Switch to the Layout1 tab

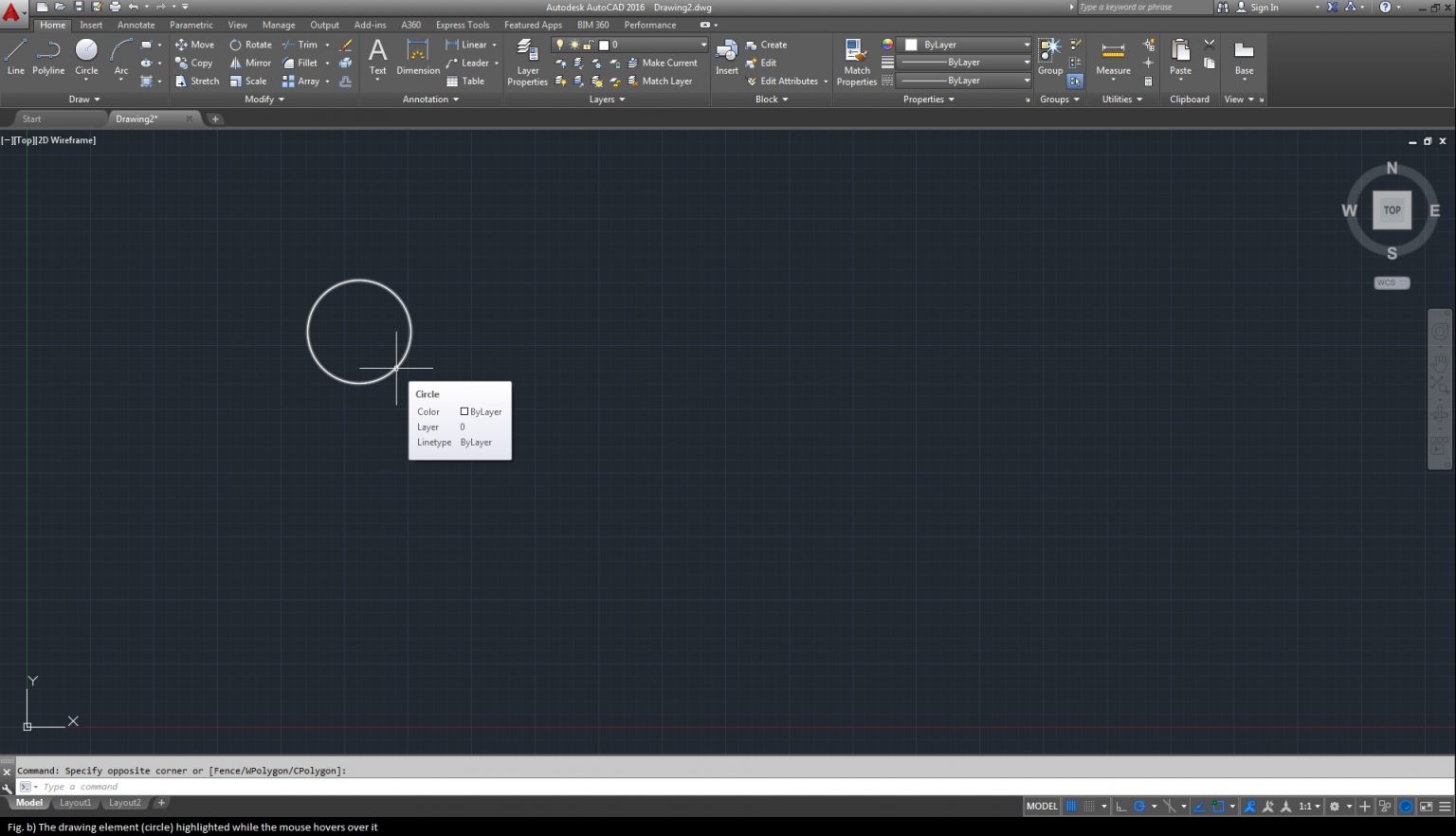click(75, 802)
